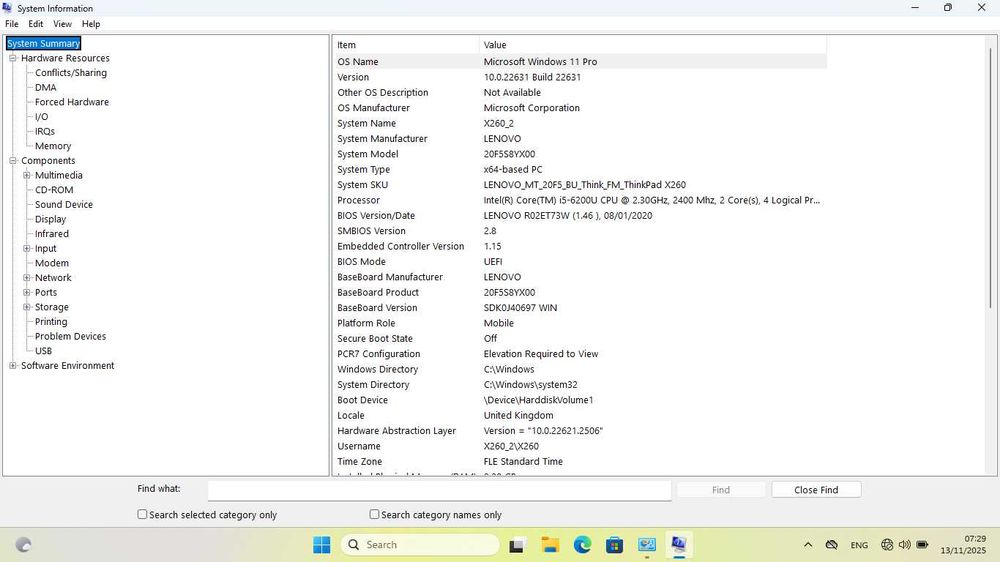Screen dimensions: 1000x562
Task: Open the Help menu
Action: point(91,24)
